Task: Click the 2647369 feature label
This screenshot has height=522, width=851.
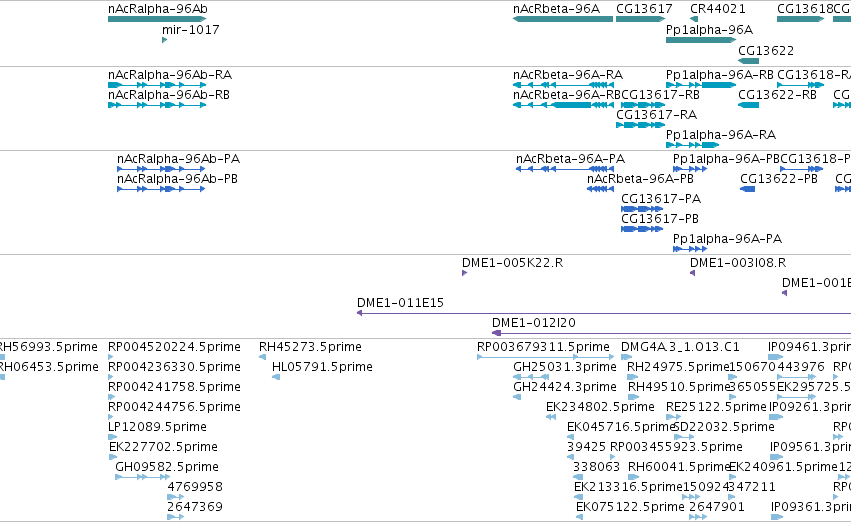Action: tap(195, 507)
